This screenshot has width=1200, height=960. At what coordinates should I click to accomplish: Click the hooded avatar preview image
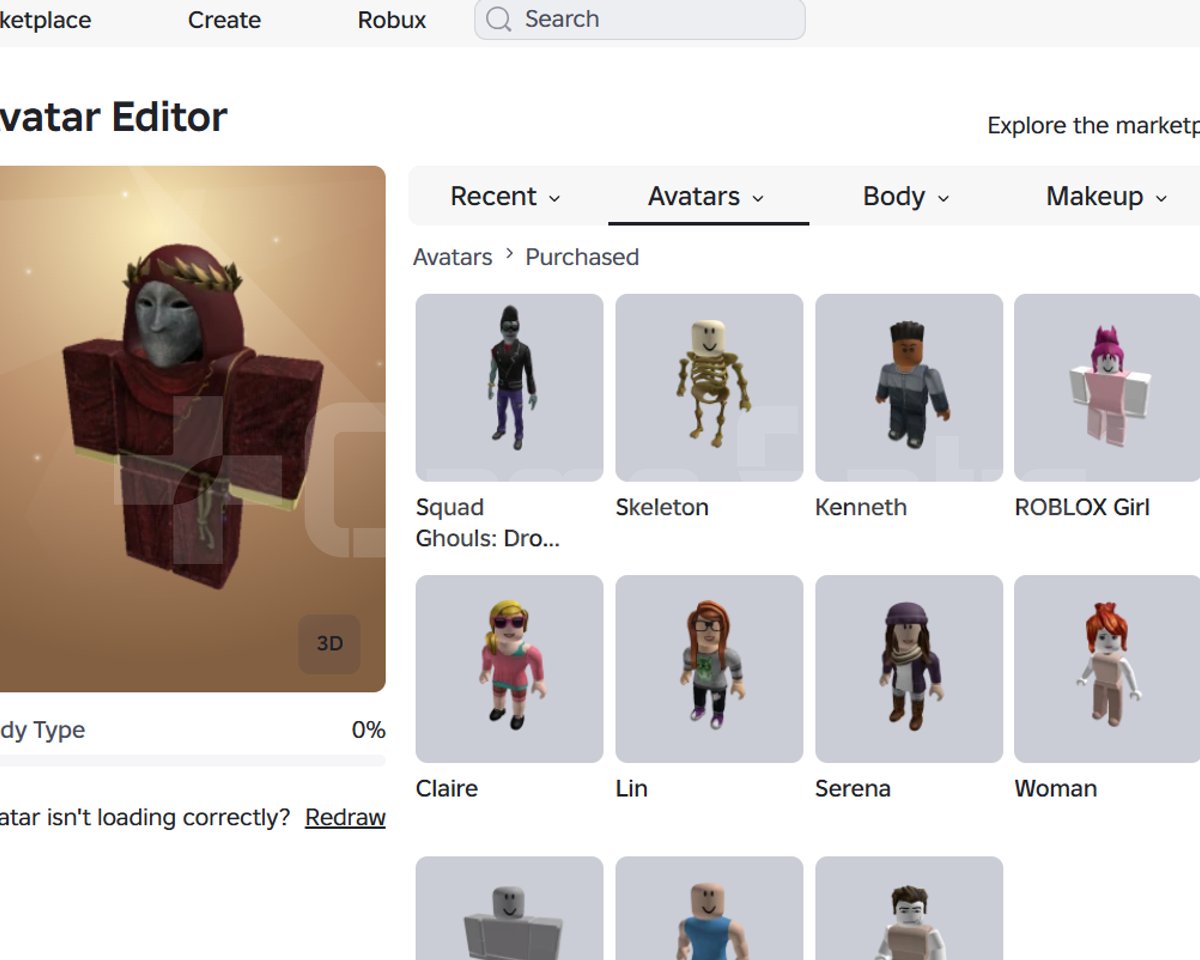tap(192, 429)
